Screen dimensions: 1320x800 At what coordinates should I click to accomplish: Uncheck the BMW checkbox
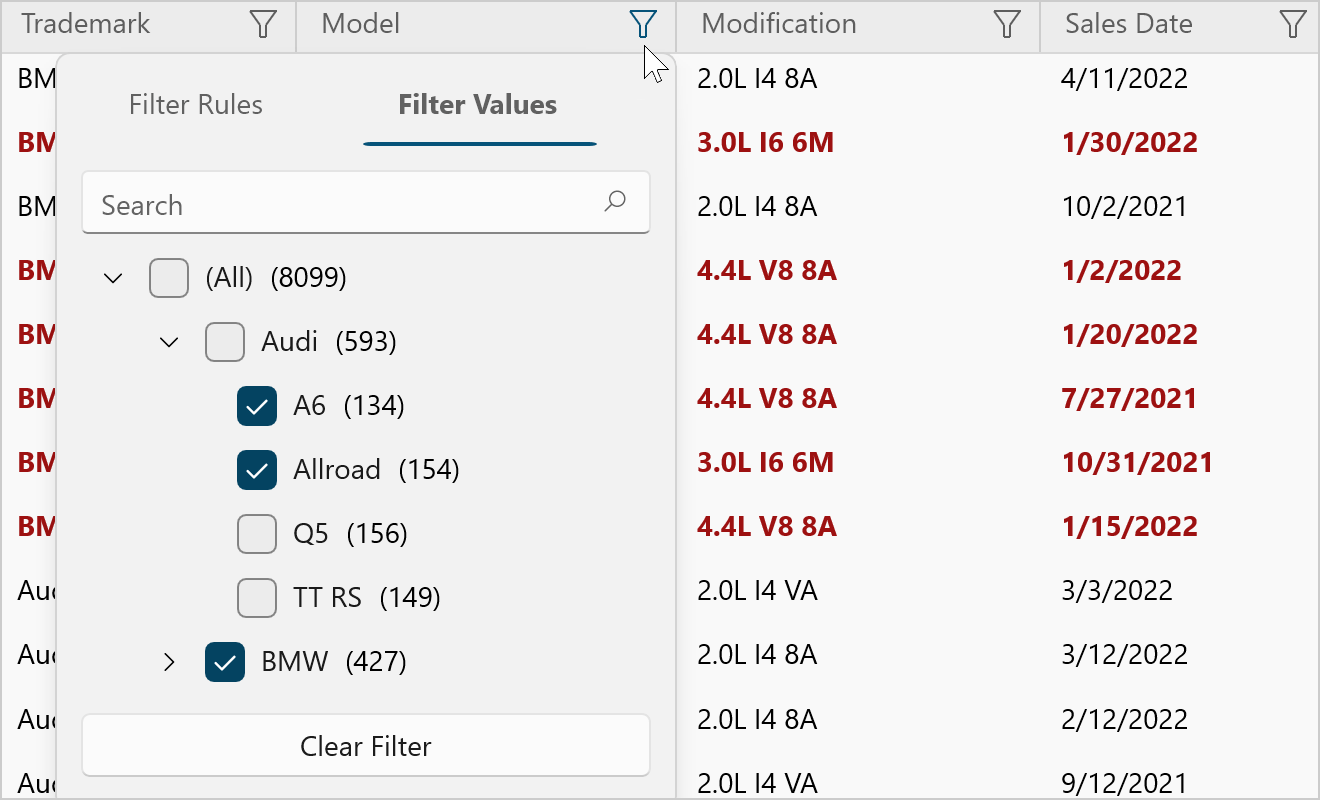click(224, 662)
